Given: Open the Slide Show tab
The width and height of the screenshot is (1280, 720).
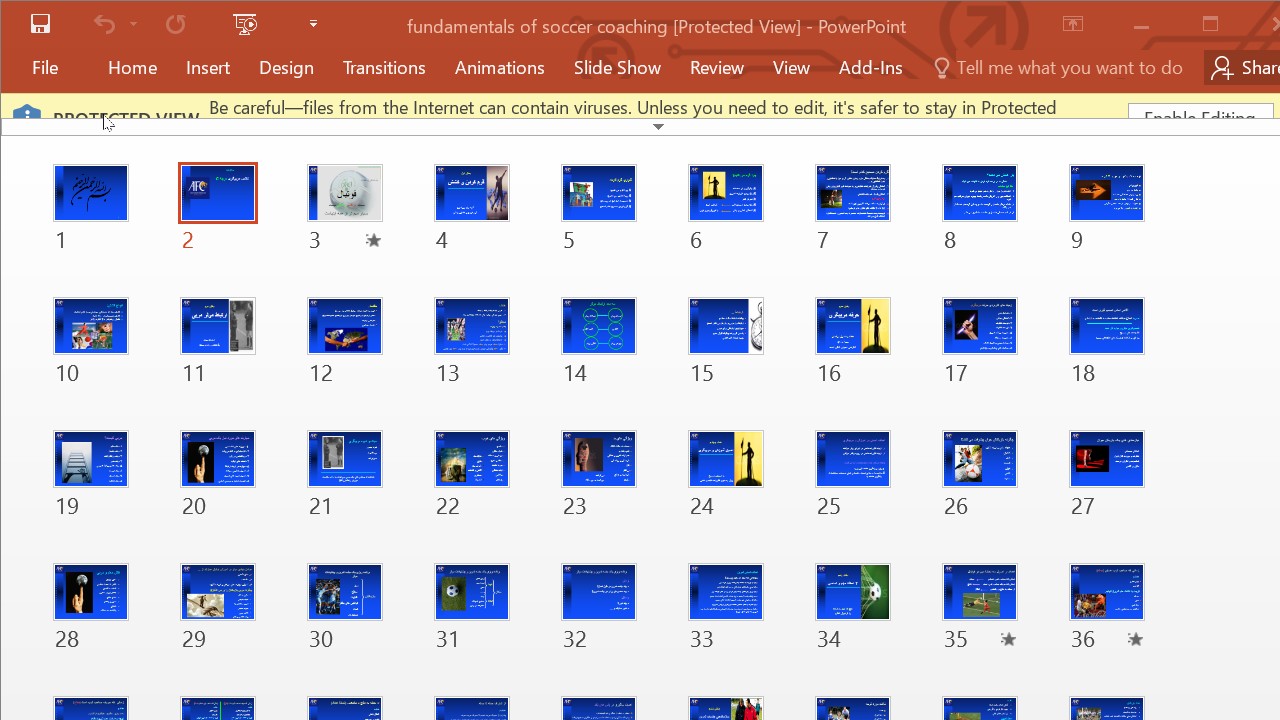Looking at the screenshot, I should coord(617,68).
